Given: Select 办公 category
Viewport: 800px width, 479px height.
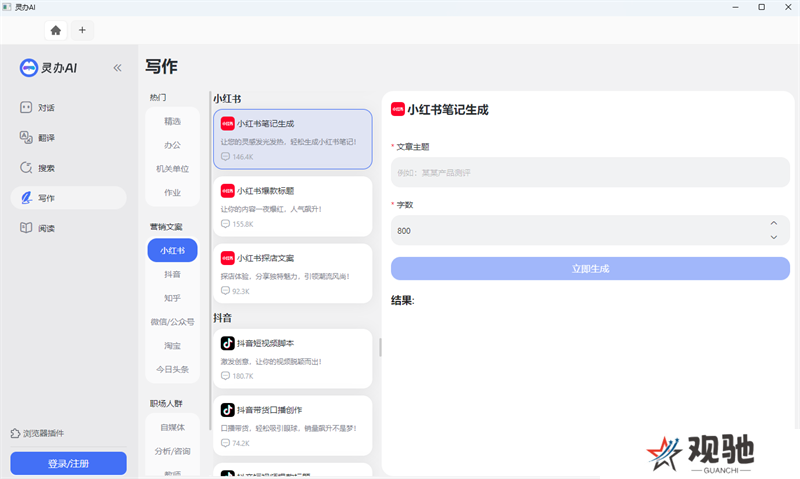Looking at the screenshot, I should coord(172,145).
